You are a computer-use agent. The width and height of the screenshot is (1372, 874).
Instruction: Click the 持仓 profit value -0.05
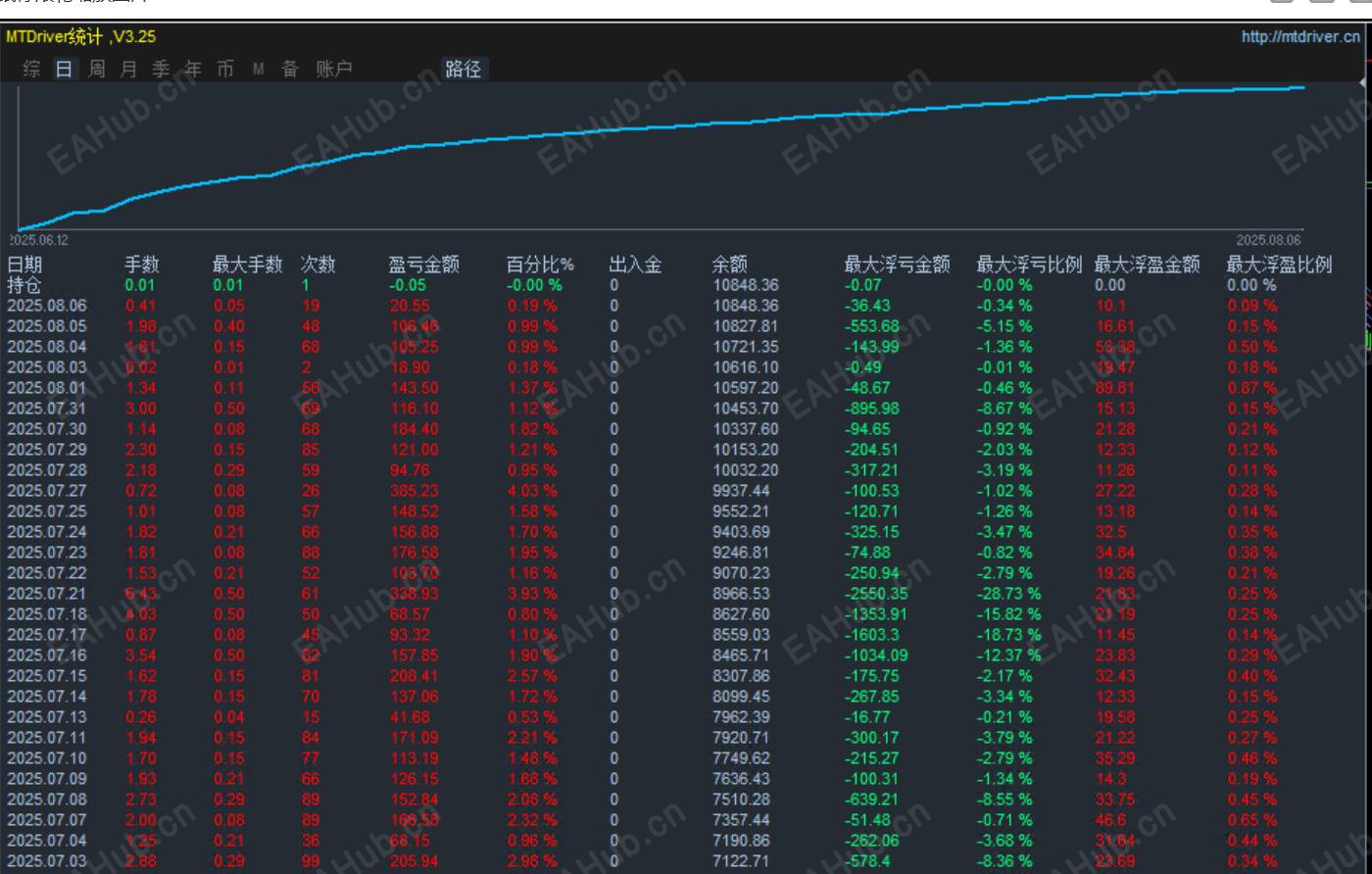pyautogui.click(x=408, y=285)
